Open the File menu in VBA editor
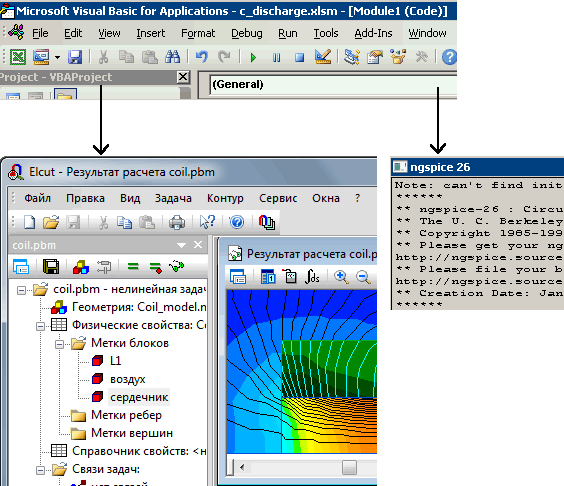564x486 pixels. click(40, 33)
